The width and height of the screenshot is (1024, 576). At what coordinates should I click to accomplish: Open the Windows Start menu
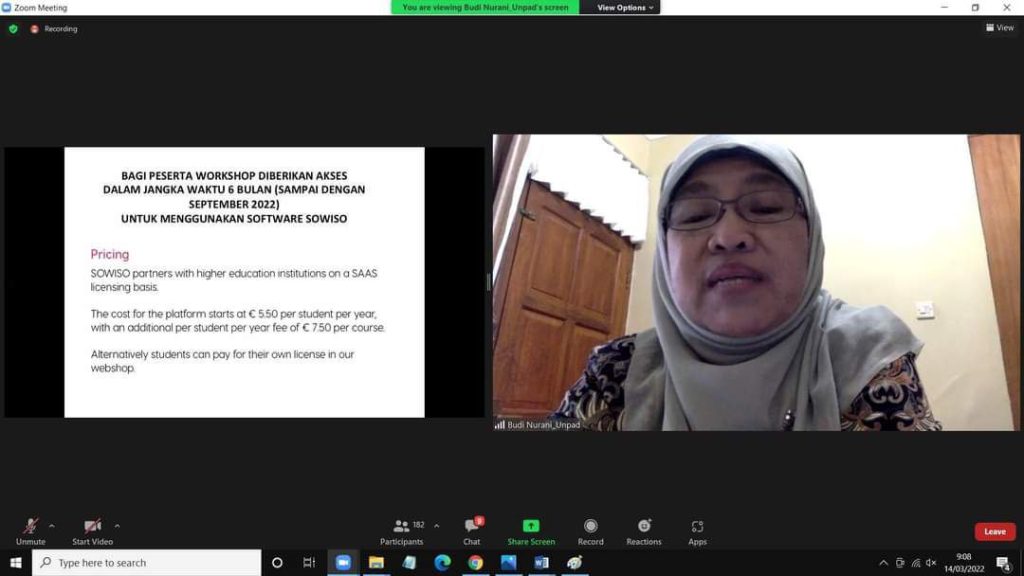[x=16, y=562]
